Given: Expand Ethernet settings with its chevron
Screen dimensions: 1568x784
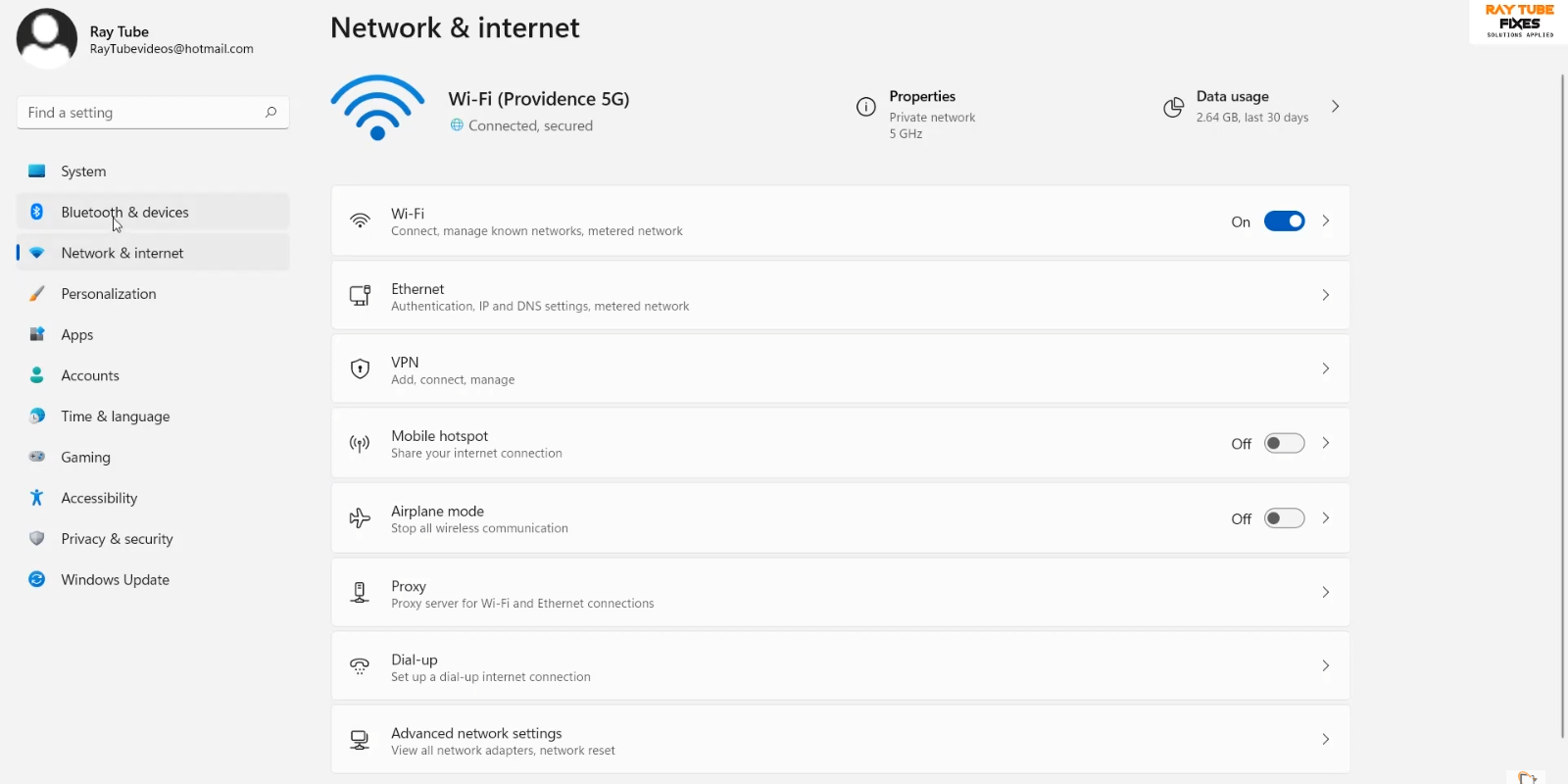Looking at the screenshot, I should [x=1325, y=295].
